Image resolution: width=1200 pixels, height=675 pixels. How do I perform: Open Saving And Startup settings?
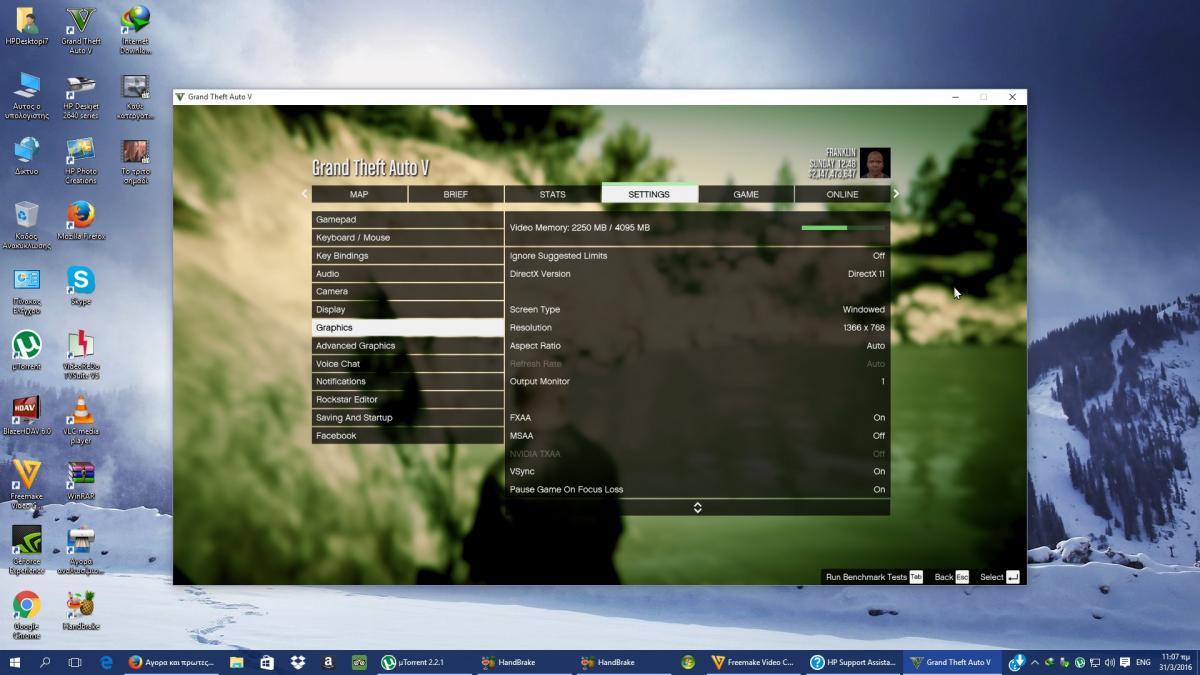coord(407,418)
